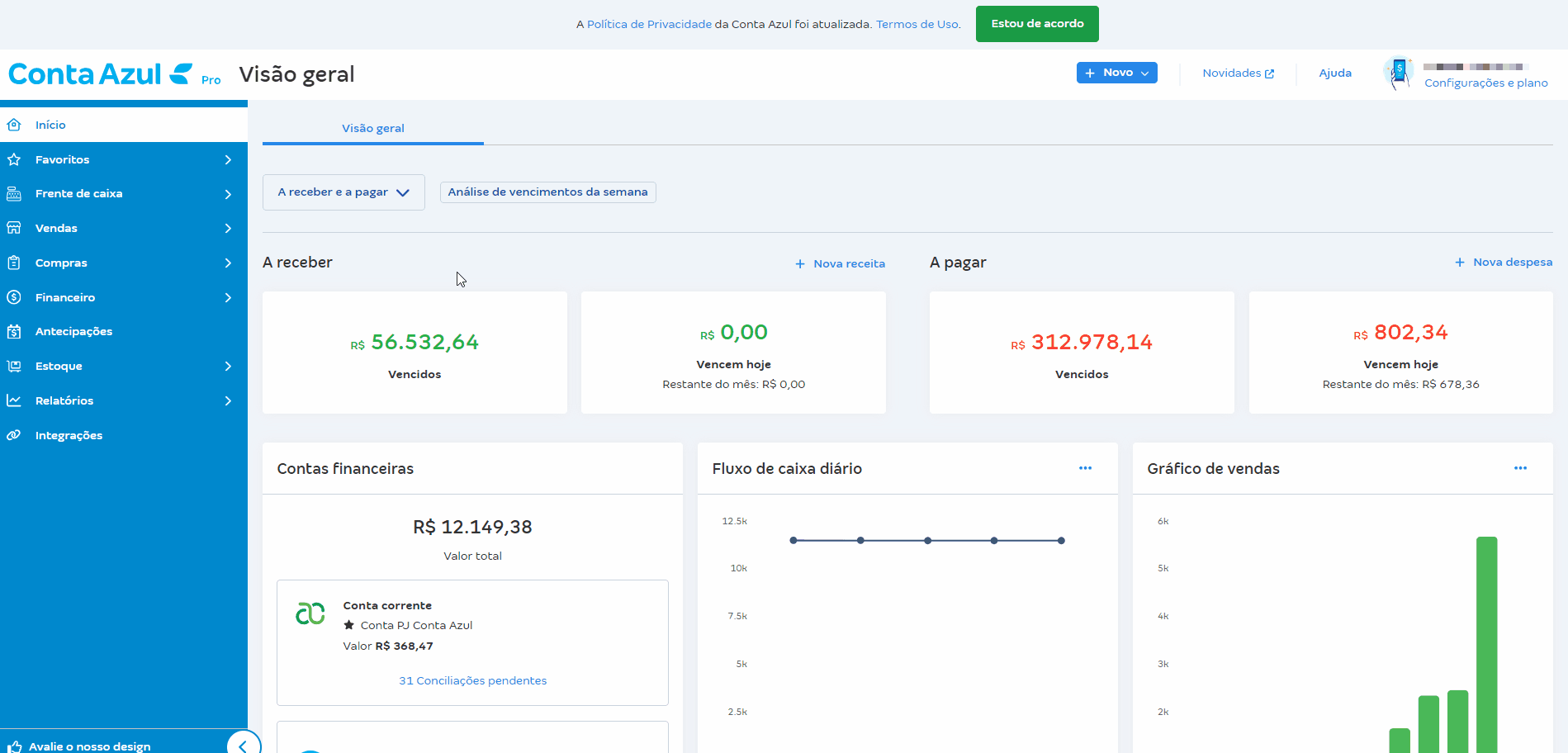
Task: Click the Conta Azul bank account logo
Action: pos(310,613)
